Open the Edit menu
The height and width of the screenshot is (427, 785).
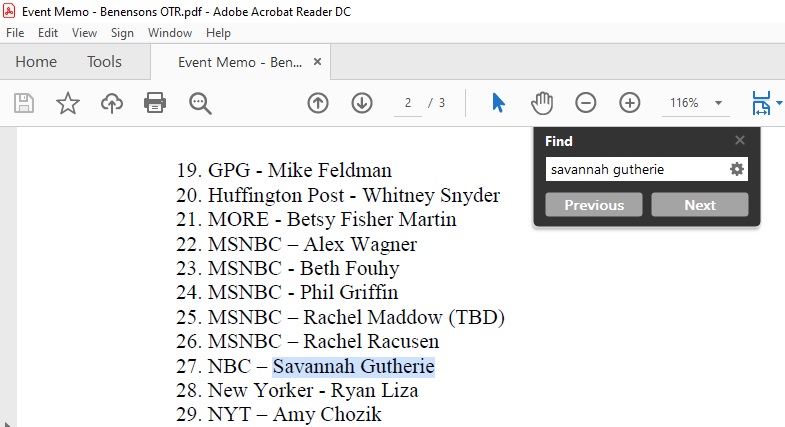pyautogui.click(x=48, y=33)
